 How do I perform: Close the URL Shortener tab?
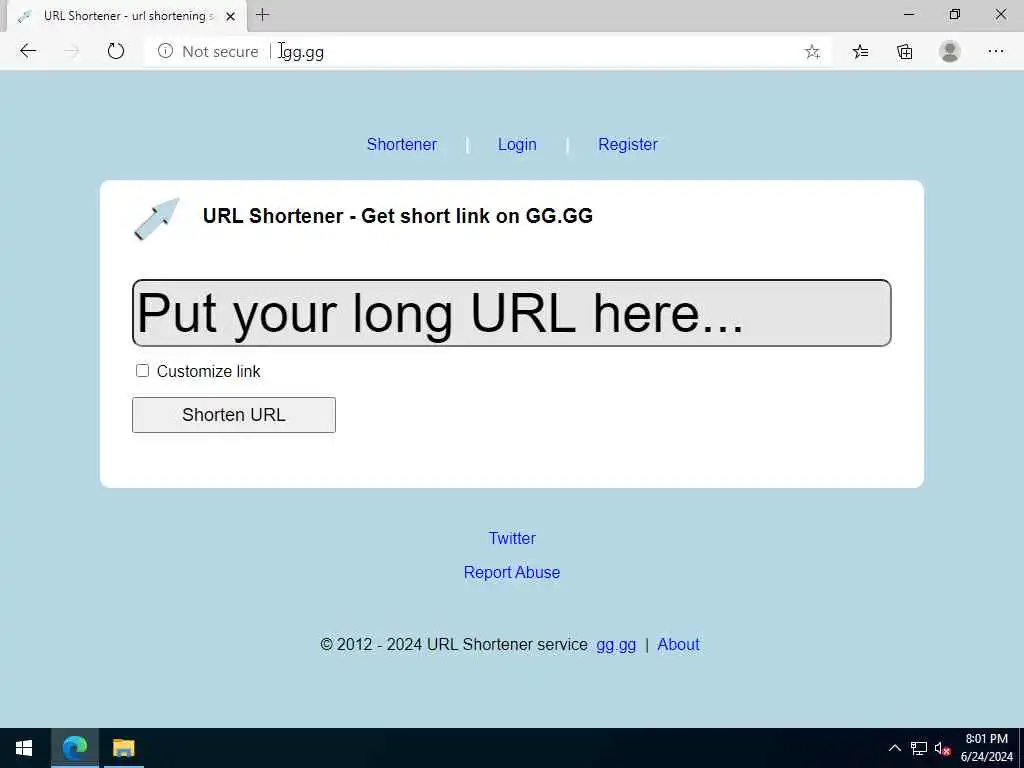230,16
